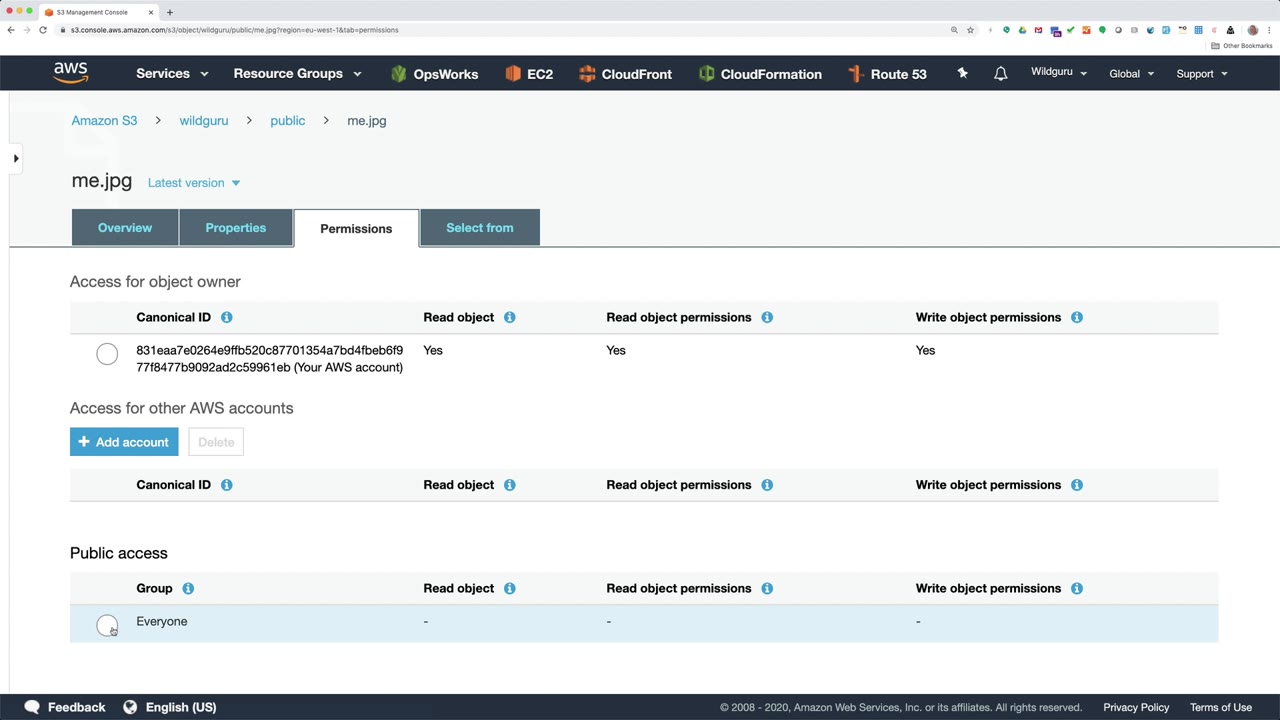The height and width of the screenshot is (720, 1280).
Task: Click the zoom magnifier icon in the address bar
Action: pos(954,30)
